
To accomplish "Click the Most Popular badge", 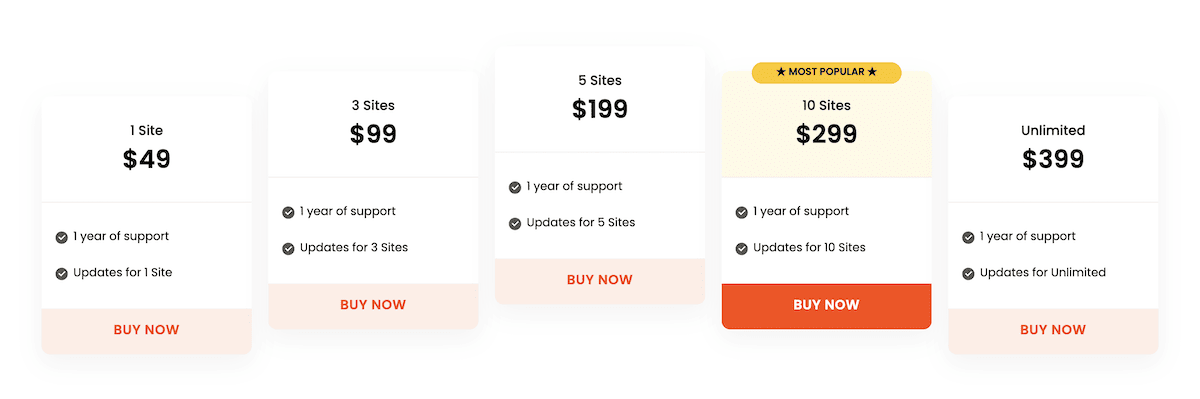I will 826,72.
